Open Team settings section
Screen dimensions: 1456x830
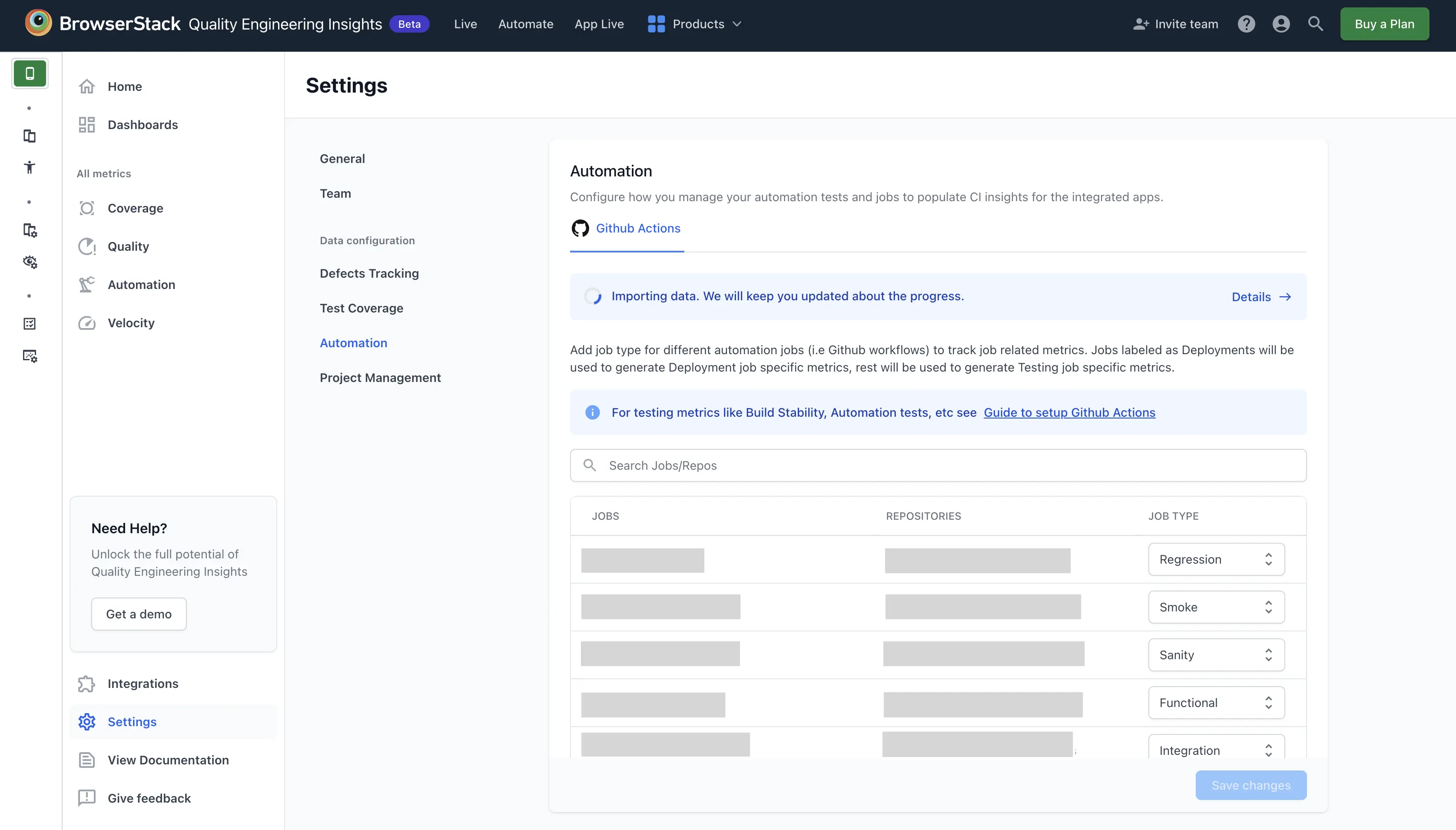point(335,193)
